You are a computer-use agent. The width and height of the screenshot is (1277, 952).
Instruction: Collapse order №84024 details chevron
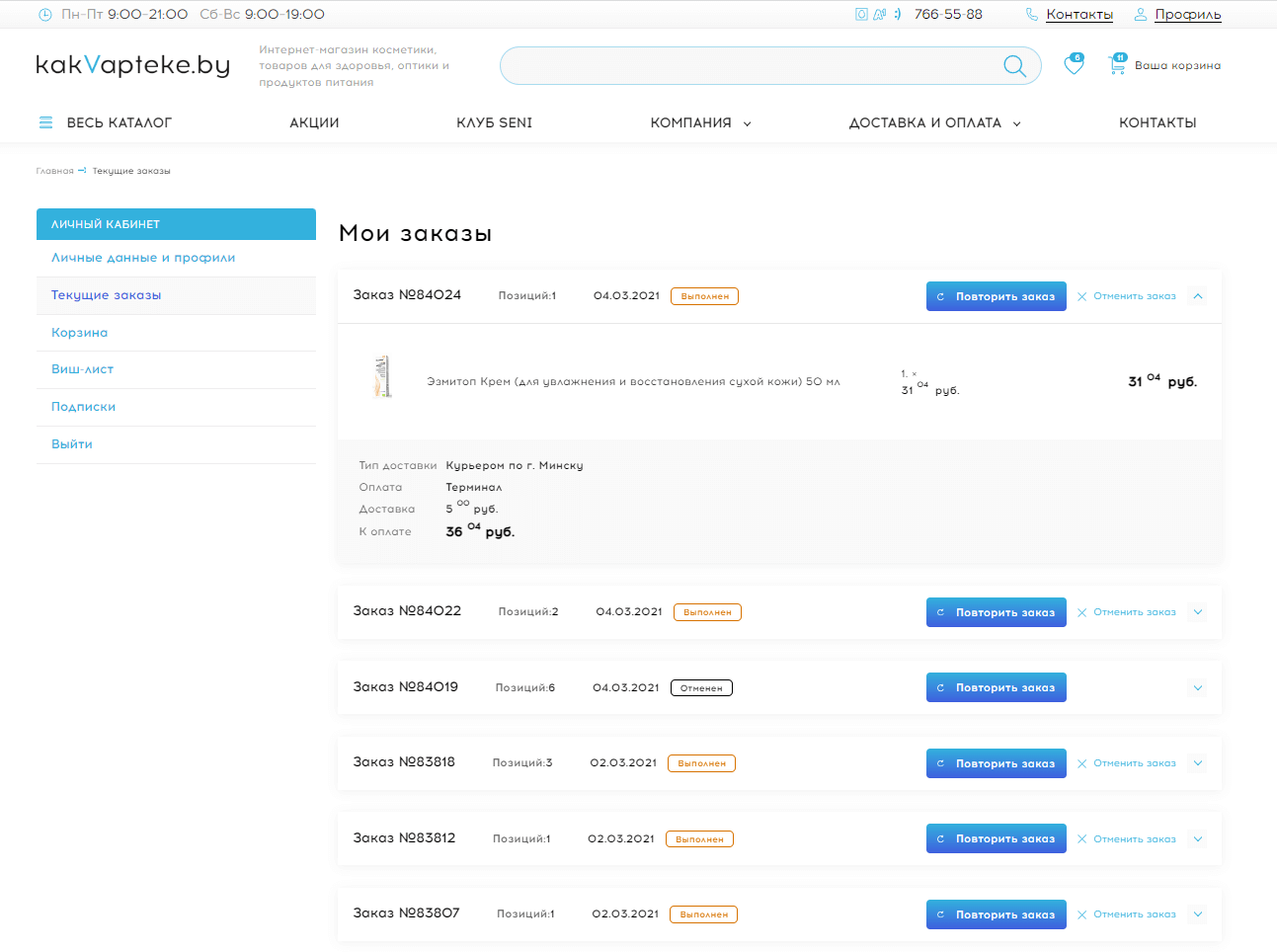point(1198,296)
